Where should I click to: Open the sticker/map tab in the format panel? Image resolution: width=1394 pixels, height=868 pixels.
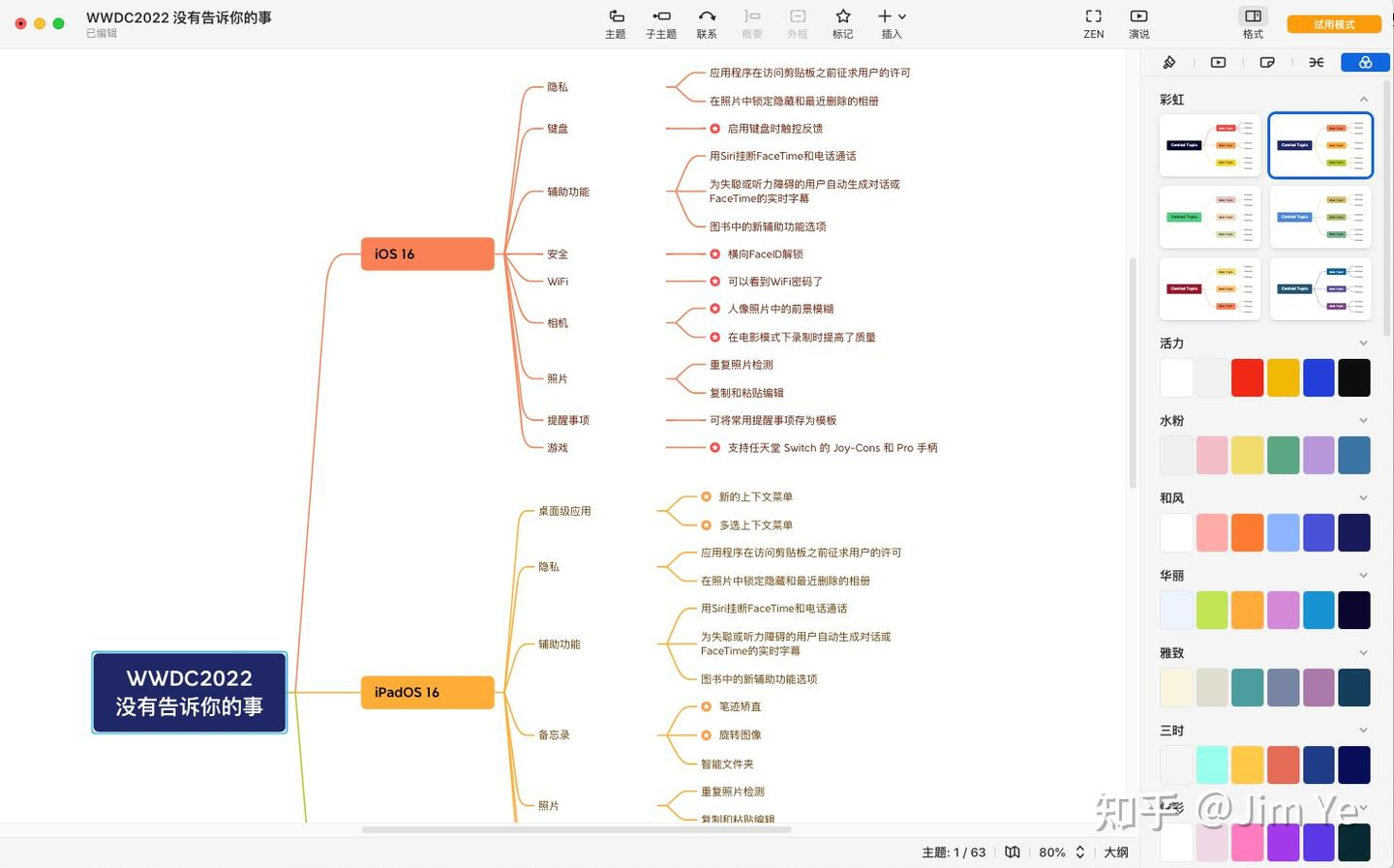1267,63
